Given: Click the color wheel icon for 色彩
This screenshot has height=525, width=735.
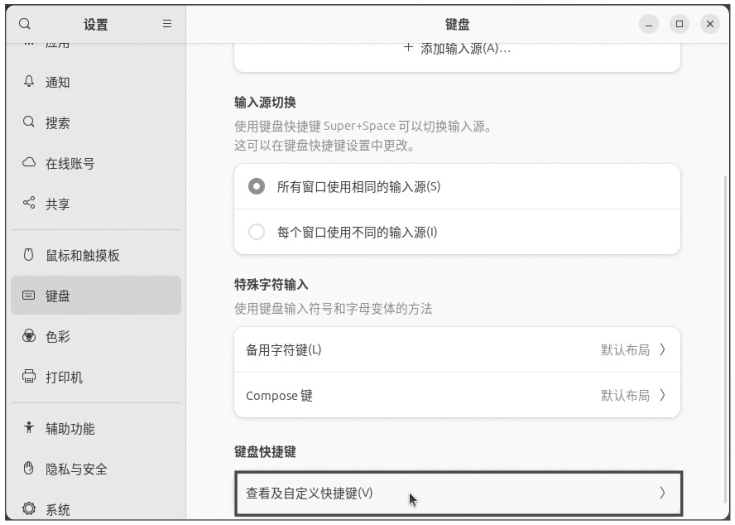Looking at the screenshot, I should point(28,336).
